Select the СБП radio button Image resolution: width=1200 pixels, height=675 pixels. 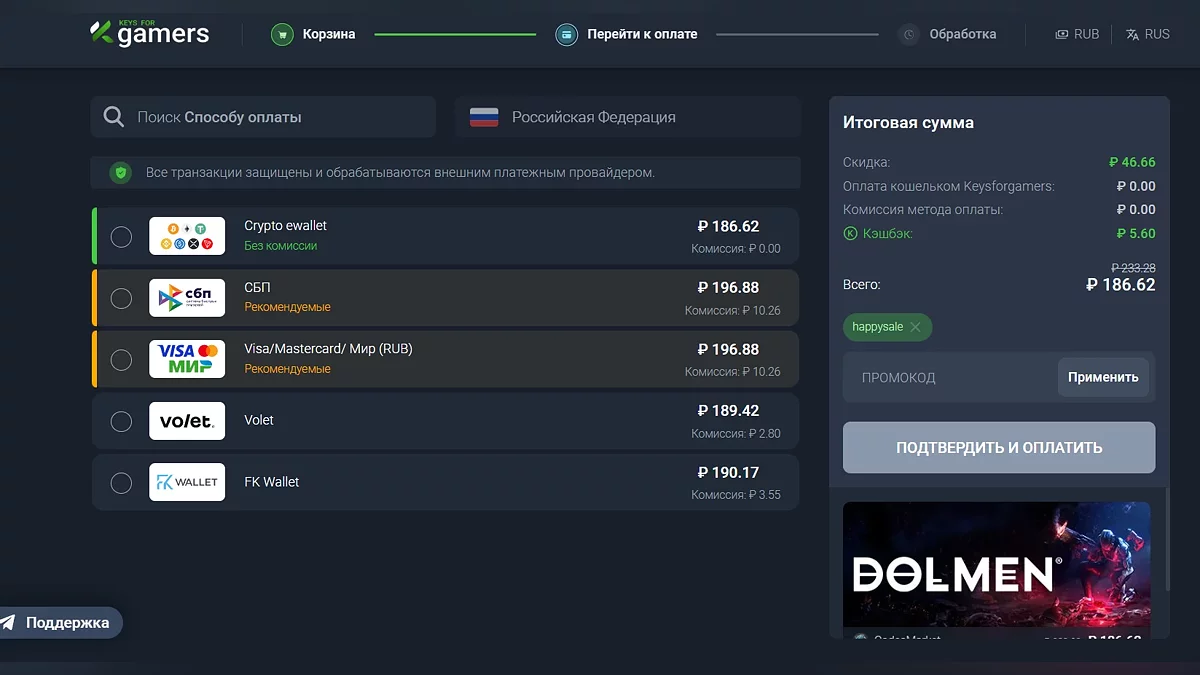point(121,298)
